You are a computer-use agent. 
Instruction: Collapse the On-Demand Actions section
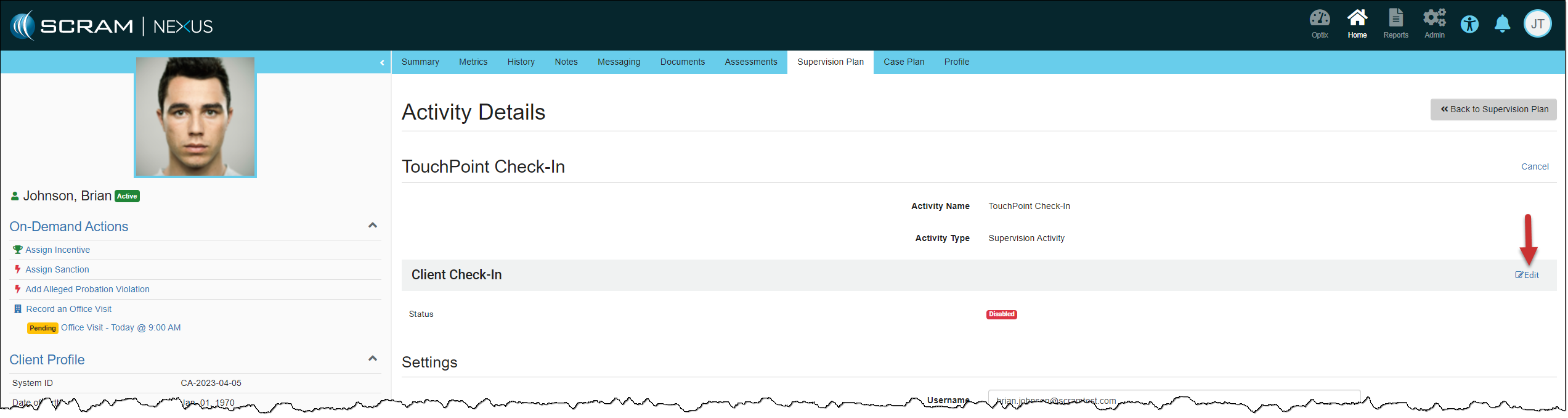pyautogui.click(x=372, y=226)
